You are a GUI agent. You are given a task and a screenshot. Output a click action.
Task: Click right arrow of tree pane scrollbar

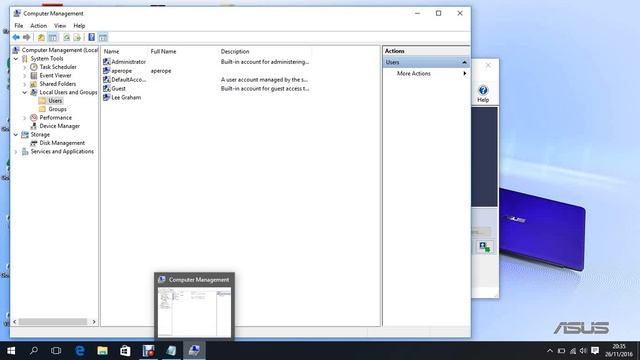click(94, 322)
